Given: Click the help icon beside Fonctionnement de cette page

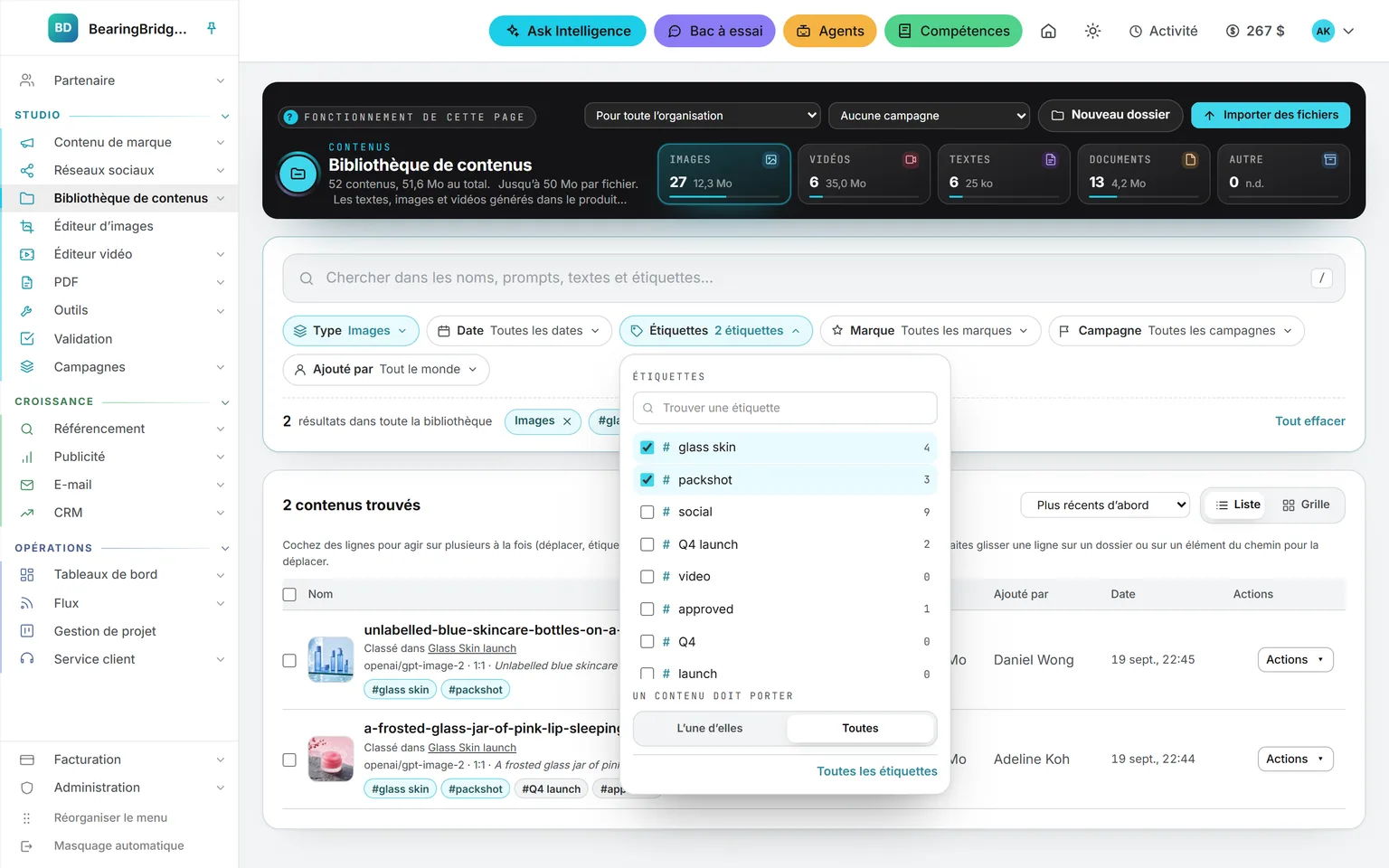Looking at the screenshot, I should (x=290, y=117).
